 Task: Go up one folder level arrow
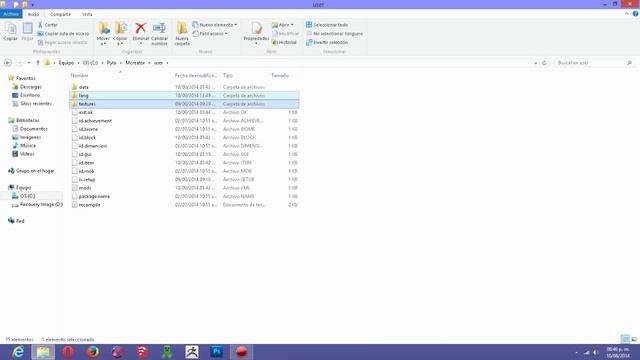click(x=38, y=63)
